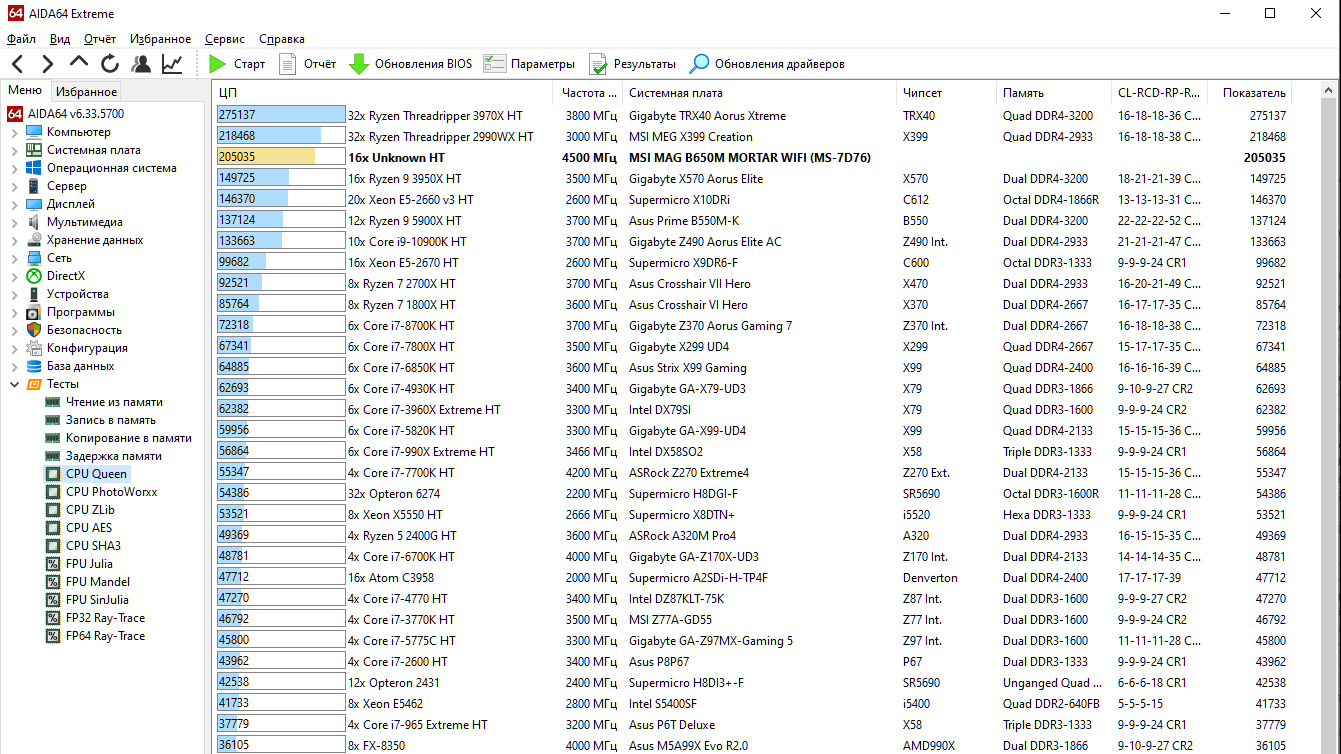Expand the Мультимедиа tree node
Screen dimensions: 1341x754
coord(14,222)
